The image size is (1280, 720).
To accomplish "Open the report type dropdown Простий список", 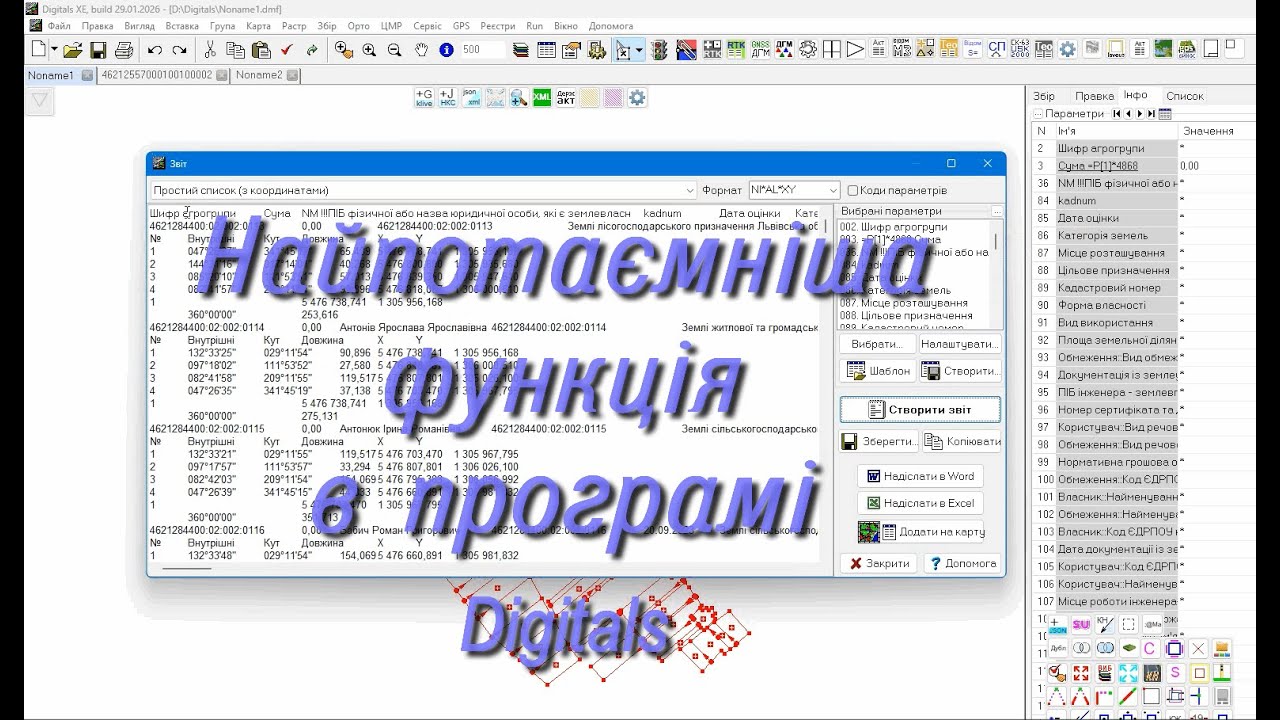I will coord(423,190).
